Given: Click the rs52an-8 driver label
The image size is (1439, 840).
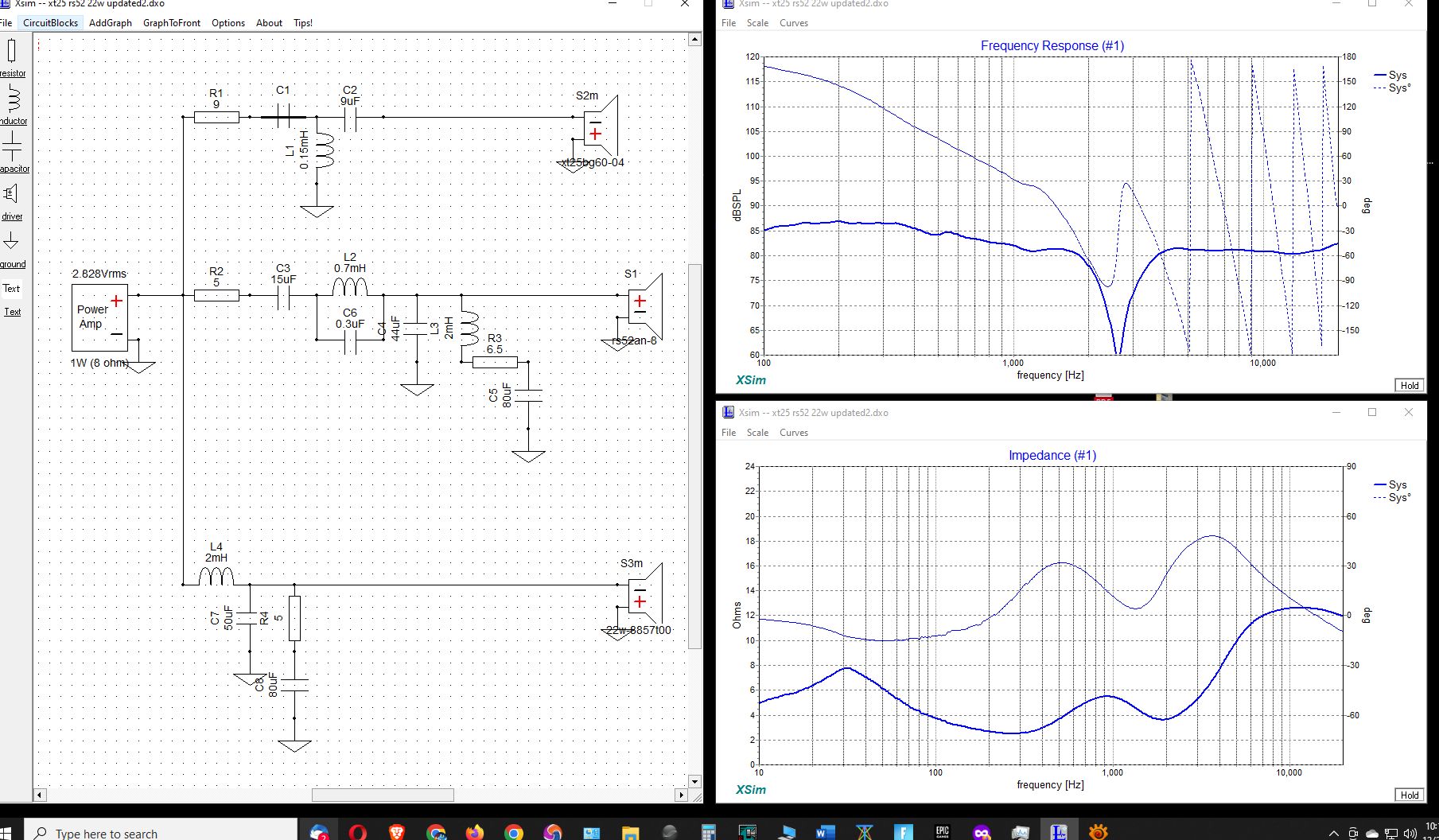Looking at the screenshot, I should tap(634, 340).
